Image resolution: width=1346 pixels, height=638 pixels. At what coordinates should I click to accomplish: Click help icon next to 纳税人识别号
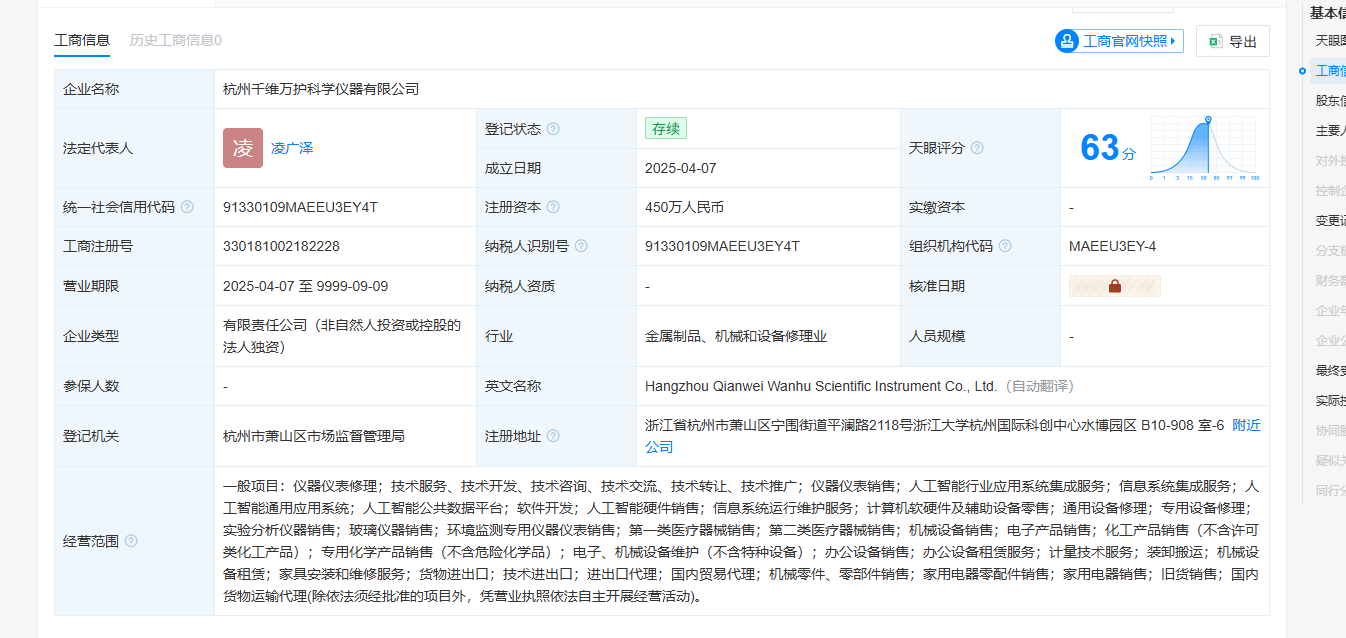pyautogui.click(x=581, y=246)
